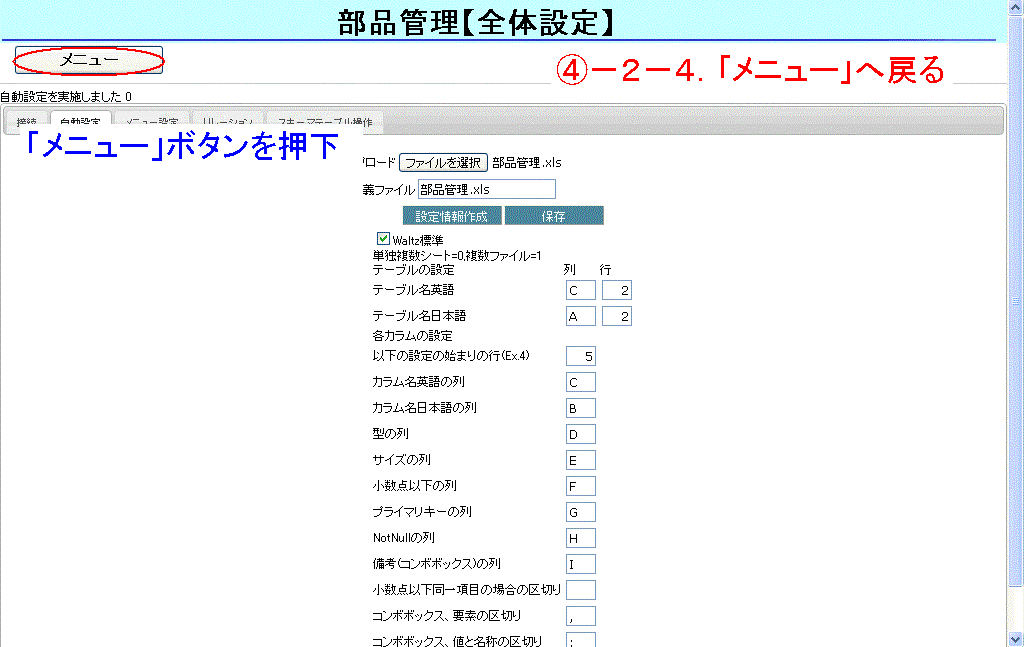This screenshot has height=647, width=1024.
Task: Click the 設定情報作成 button
Action: tap(452, 216)
